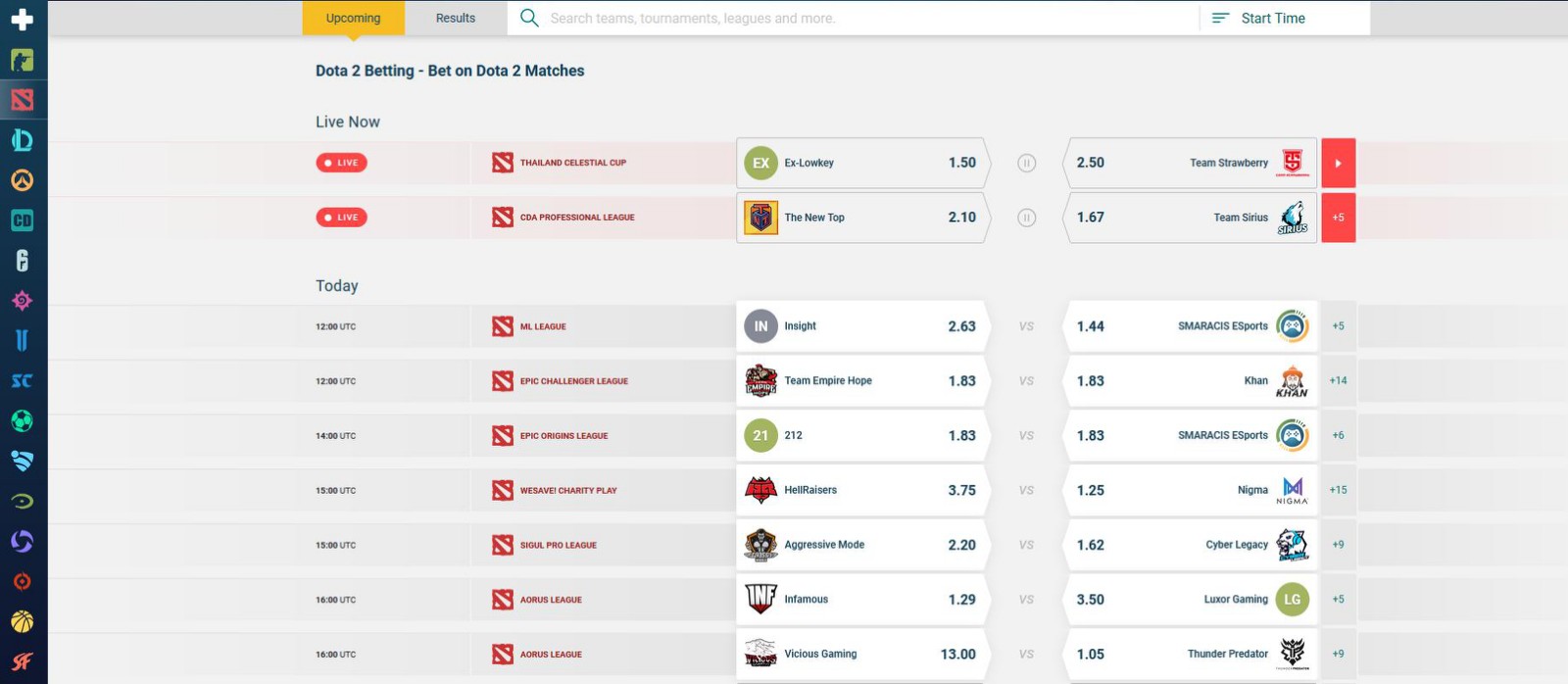Click the Team Sirius logo
The width and height of the screenshot is (1568, 684).
[1293, 218]
